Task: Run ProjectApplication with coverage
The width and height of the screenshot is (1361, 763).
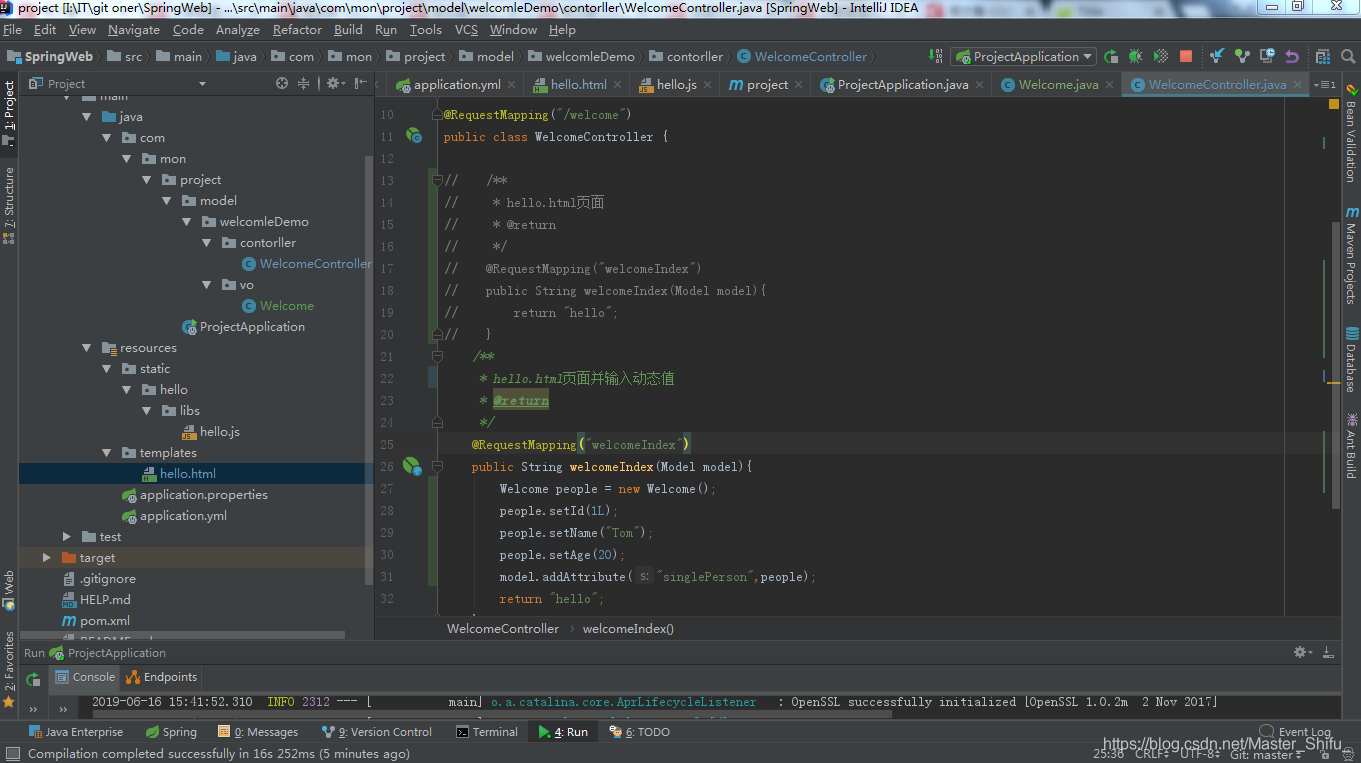Action: tap(1161, 57)
